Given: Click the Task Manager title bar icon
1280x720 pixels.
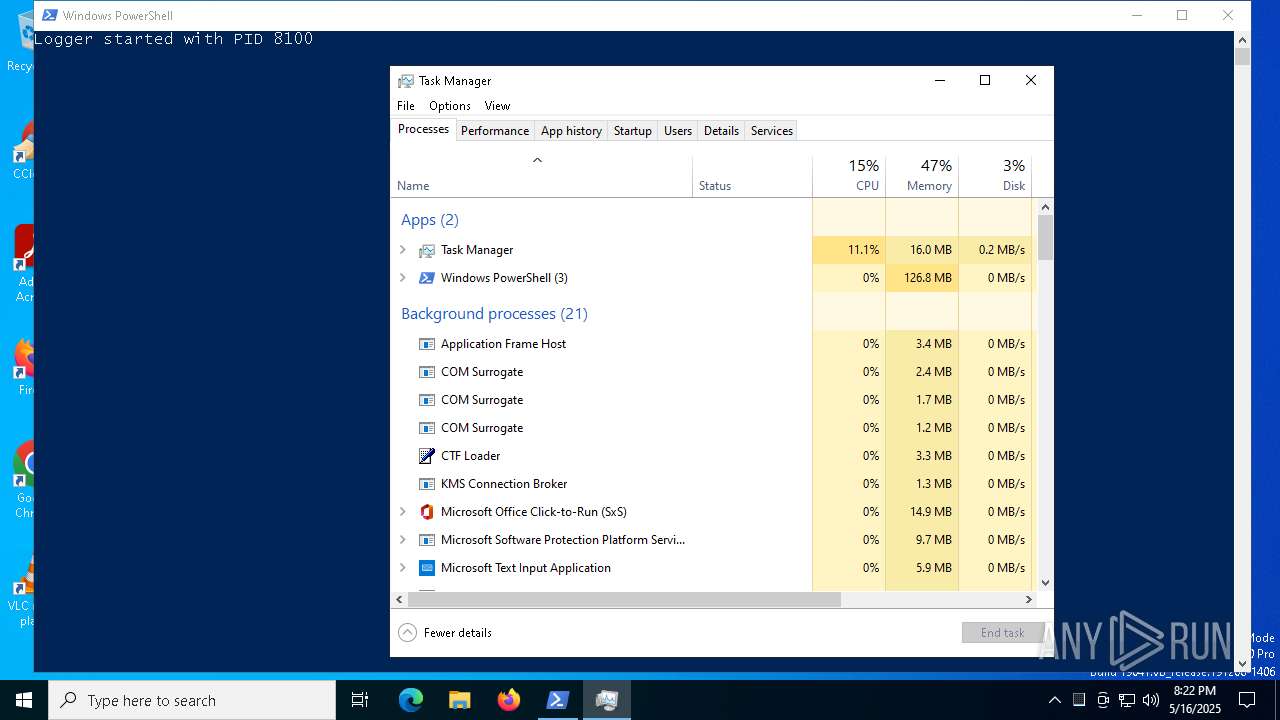Looking at the screenshot, I should (x=405, y=81).
